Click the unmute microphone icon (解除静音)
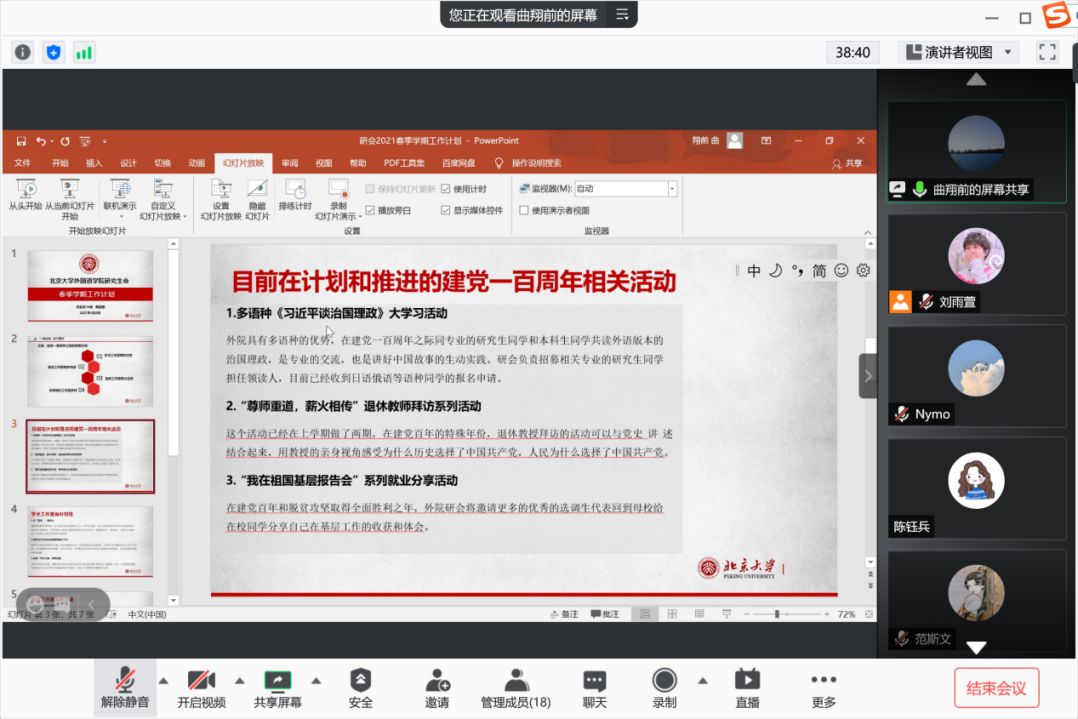 tap(125, 682)
